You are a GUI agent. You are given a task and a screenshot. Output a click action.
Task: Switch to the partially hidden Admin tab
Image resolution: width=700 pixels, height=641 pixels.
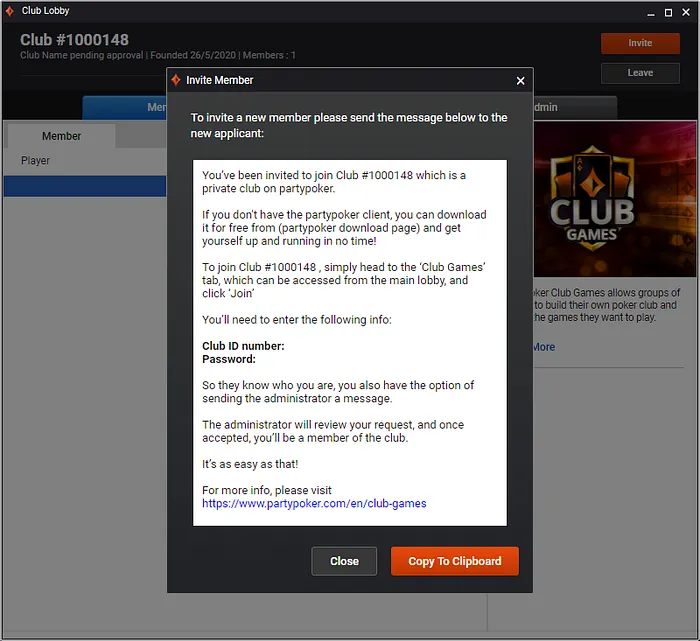pos(575,107)
